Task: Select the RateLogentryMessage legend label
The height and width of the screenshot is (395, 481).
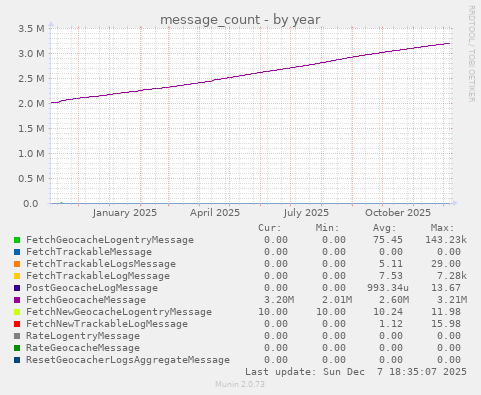Action: pos(83,336)
